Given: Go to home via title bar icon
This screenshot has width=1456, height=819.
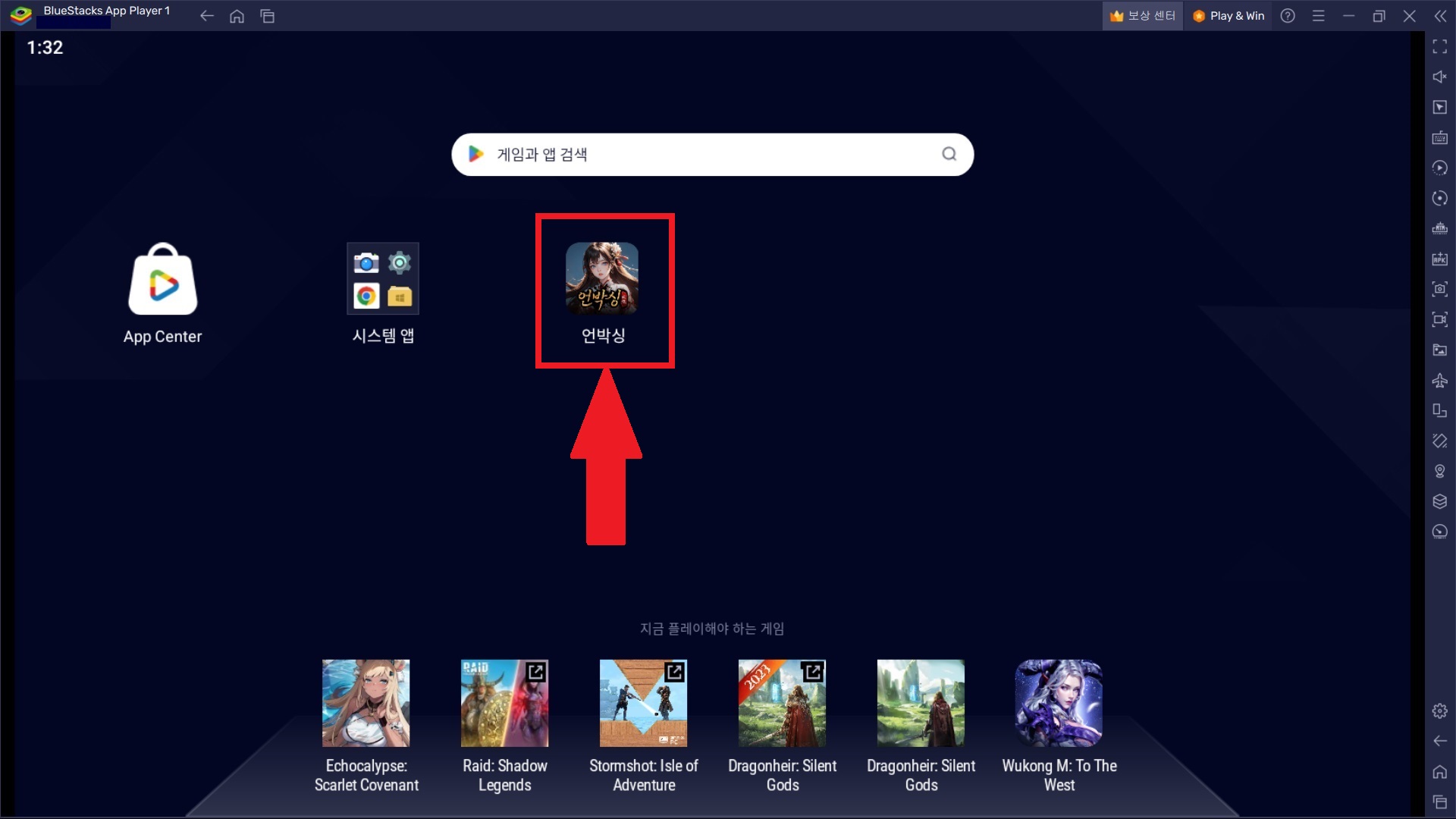Looking at the screenshot, I should click(x=237, y=16).
